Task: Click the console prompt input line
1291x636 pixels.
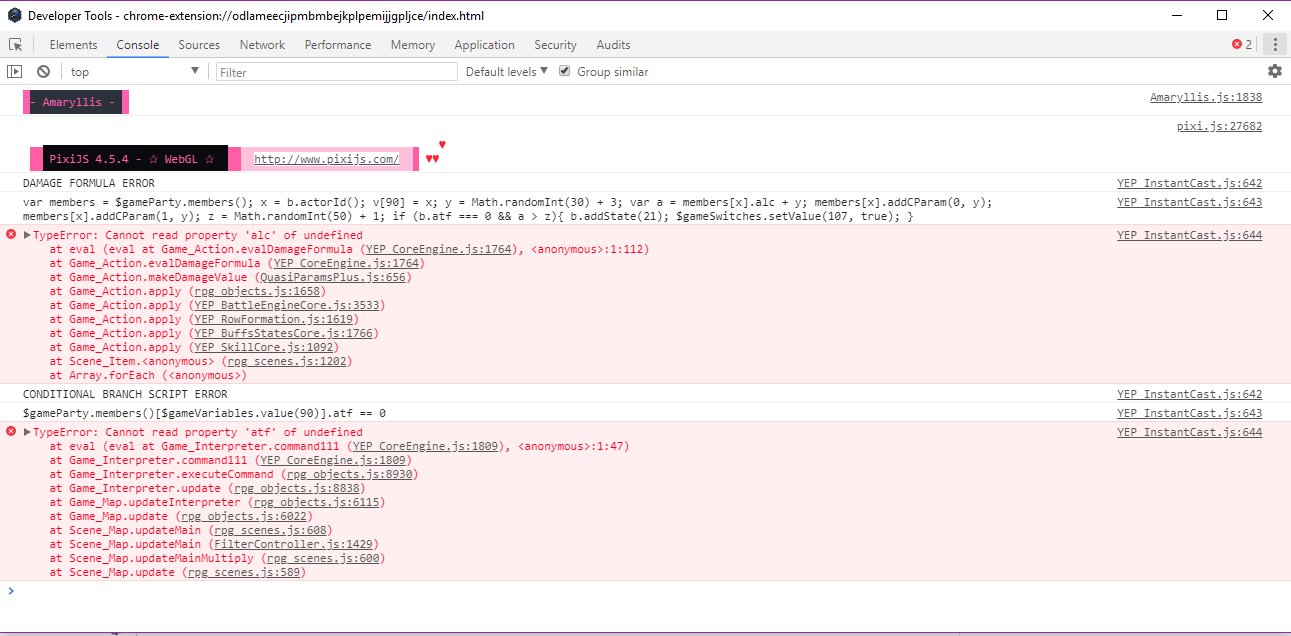Action: (645, 591)
